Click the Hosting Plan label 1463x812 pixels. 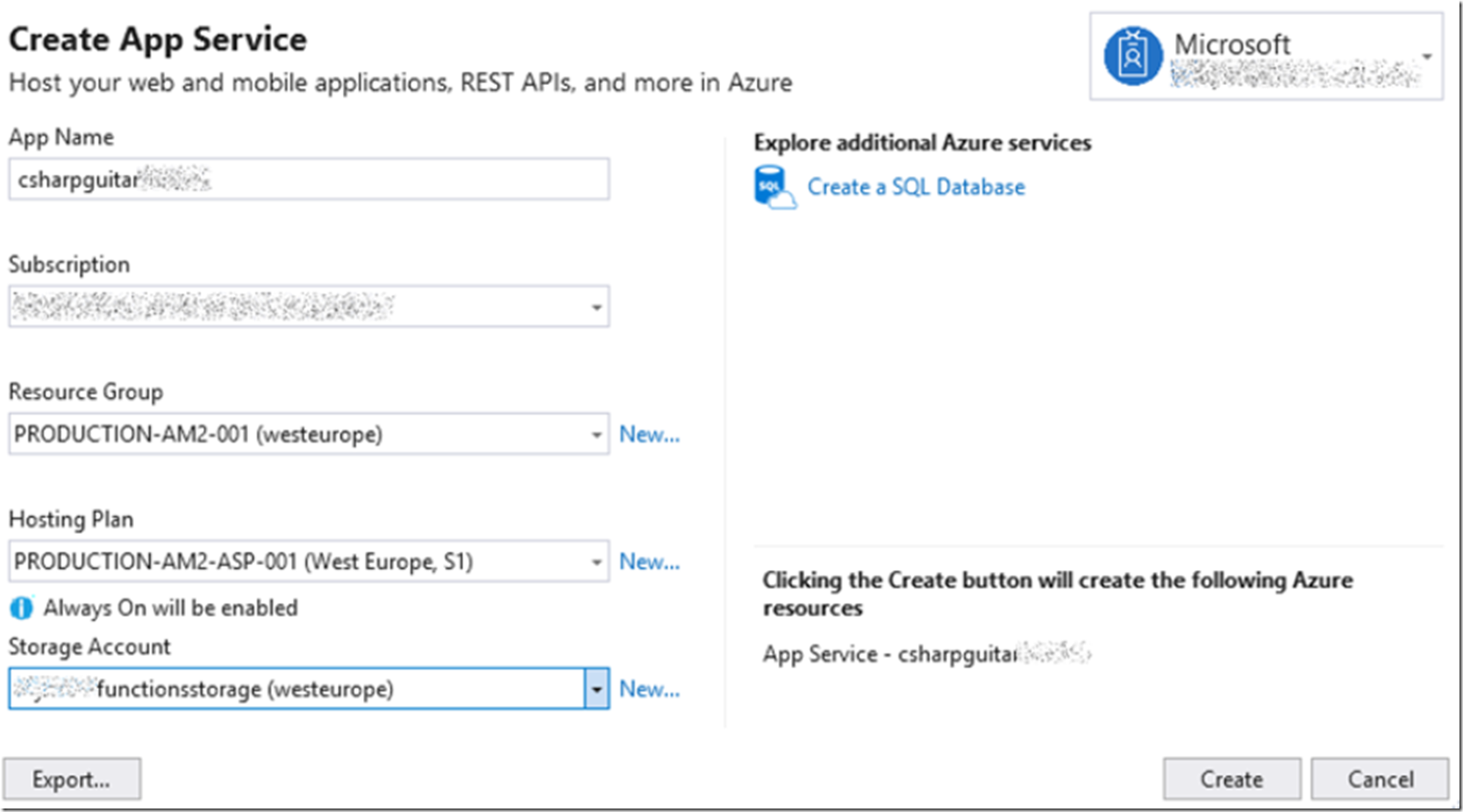(71, 519)
